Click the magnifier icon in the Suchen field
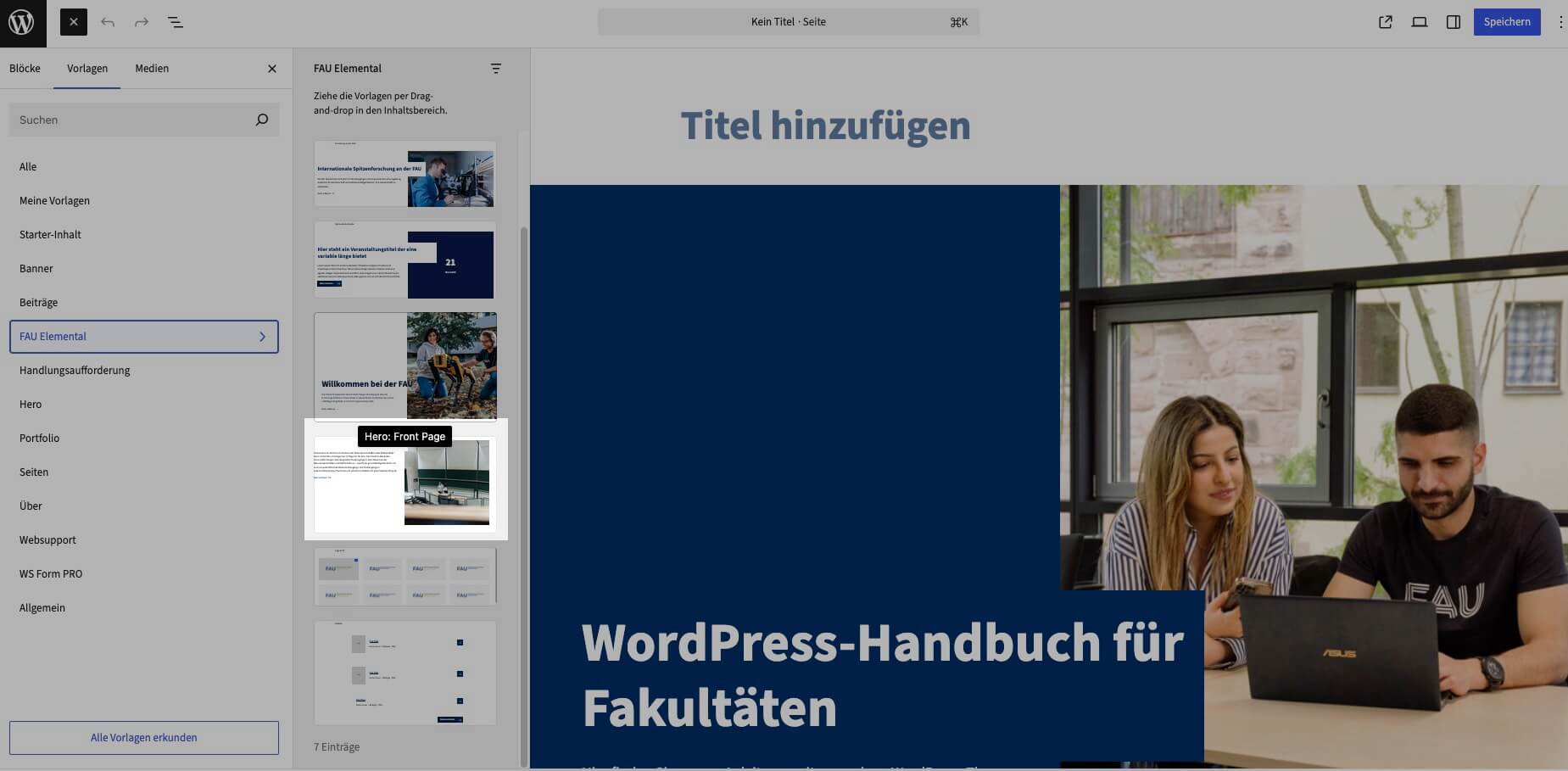Screen dimensions: 1568x771 (262, 120)
